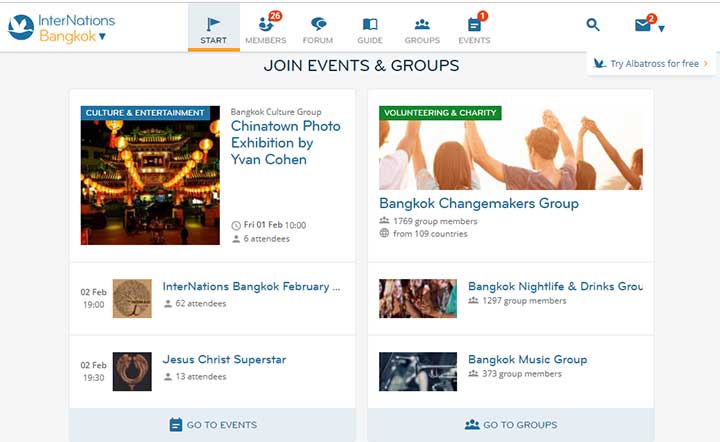This screenshot has height=442, width=720.
Task: Click Try Albatross for free
Action: (654, 64)
